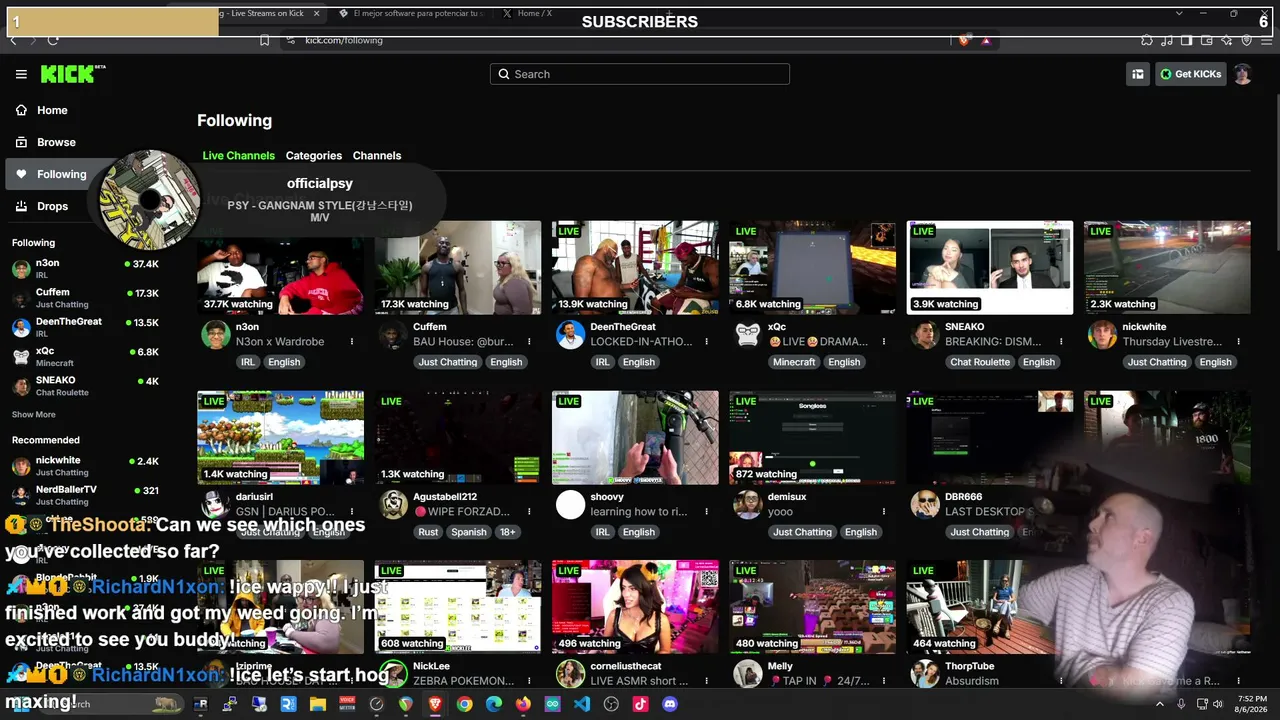Expand the followed list with Show More
Image resolution: width=1280 pixels, height=720 pixels.
point(34,414)
